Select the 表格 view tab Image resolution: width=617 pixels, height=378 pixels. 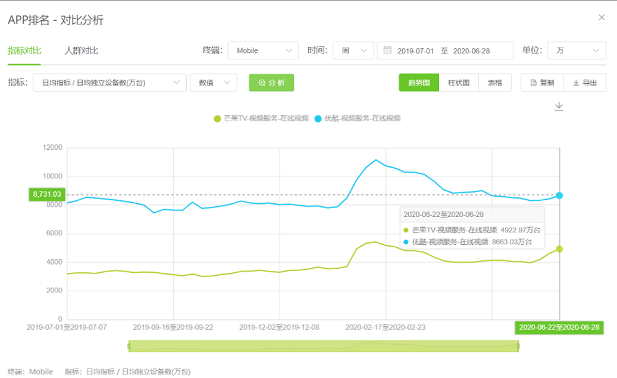[x=495, y=83]
